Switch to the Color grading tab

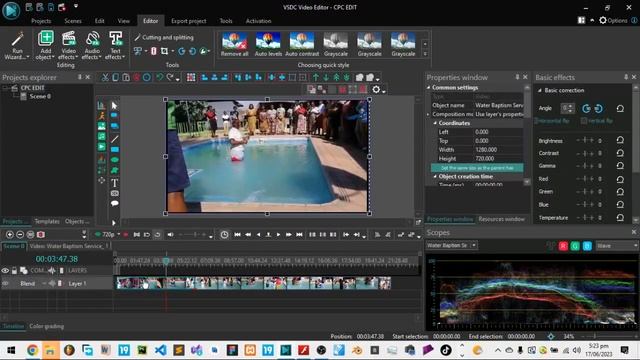coord(47,326)
